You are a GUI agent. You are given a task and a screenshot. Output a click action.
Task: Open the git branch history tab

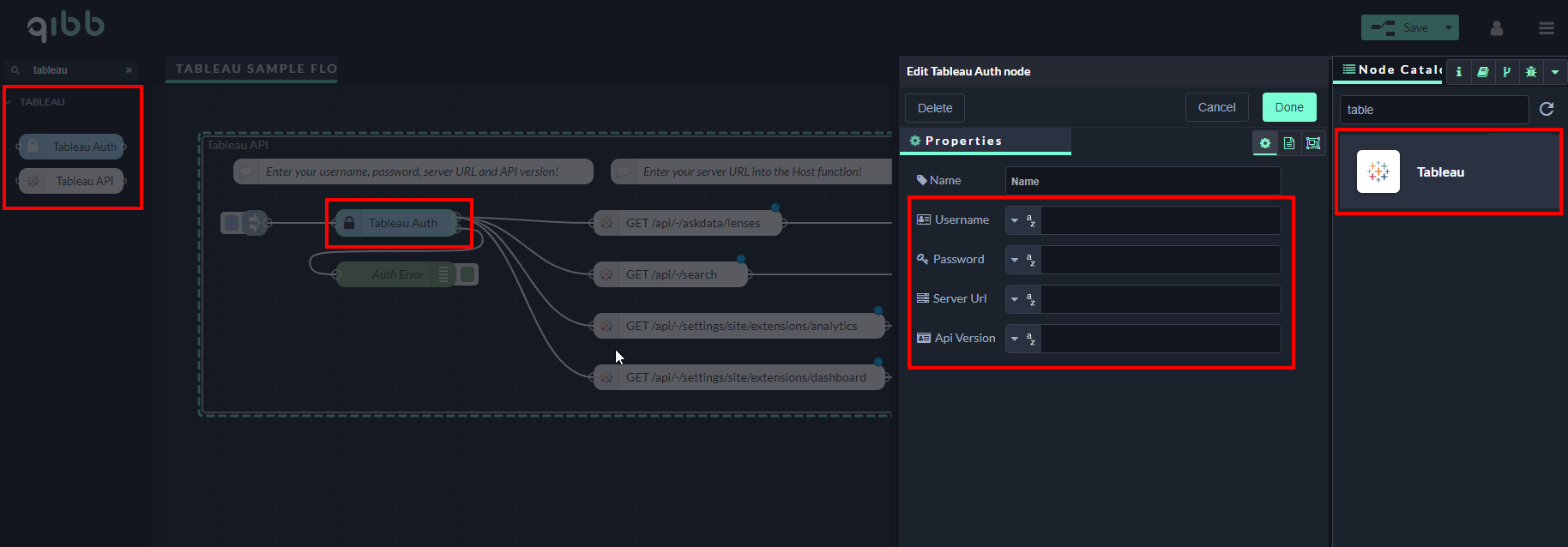[1506, 72]
